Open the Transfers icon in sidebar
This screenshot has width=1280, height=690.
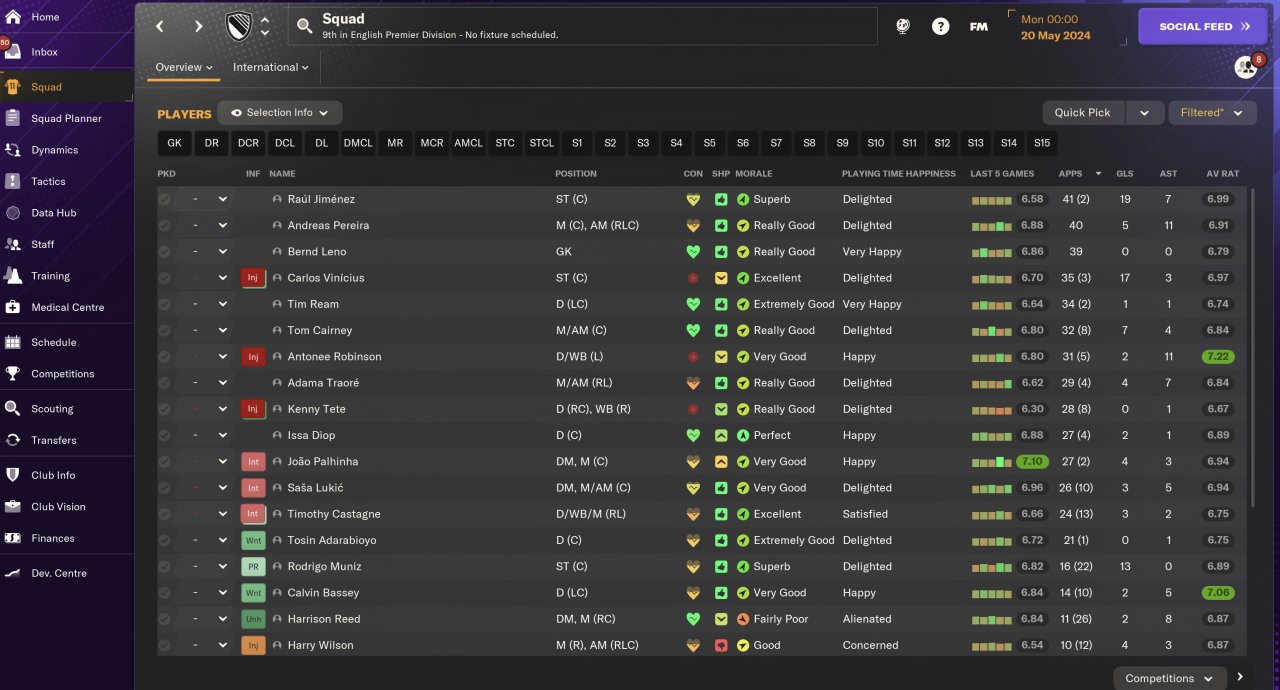(13, 440)
